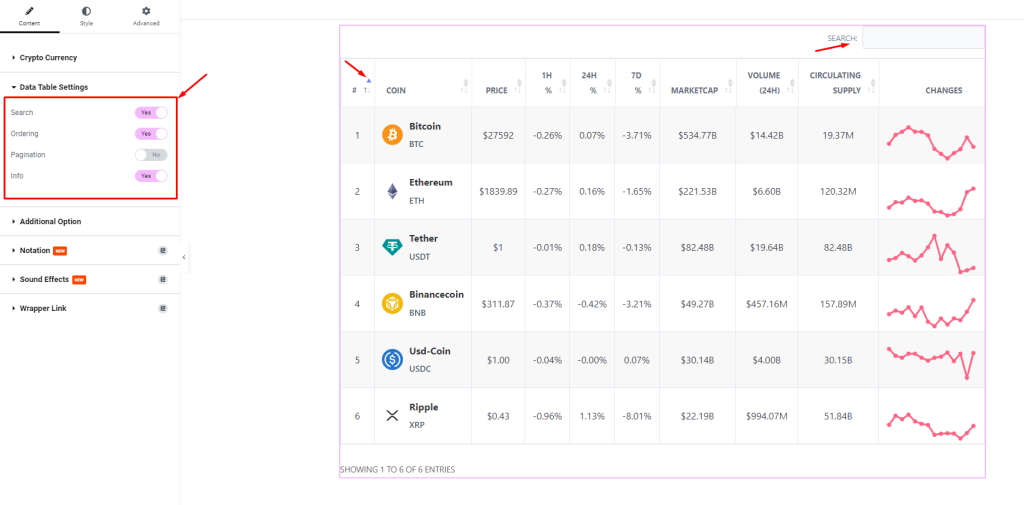Image resolution: width=1024 pixels, height=505 pixels.
Task: Enable the Pagination switch
Action: (151, 155)
